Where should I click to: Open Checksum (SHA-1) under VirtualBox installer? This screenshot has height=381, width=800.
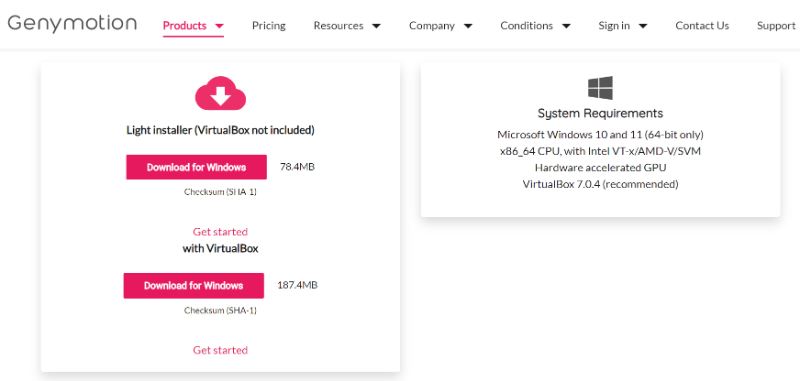(x=220, y=310)
